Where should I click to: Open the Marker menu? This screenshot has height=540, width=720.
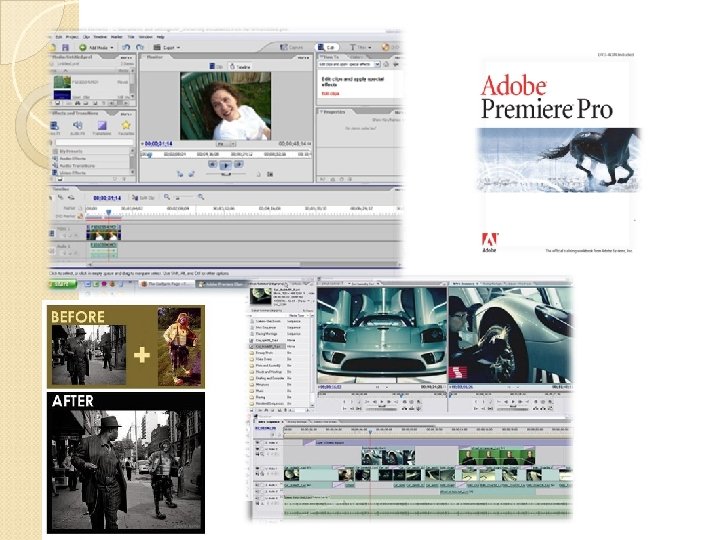117,37
